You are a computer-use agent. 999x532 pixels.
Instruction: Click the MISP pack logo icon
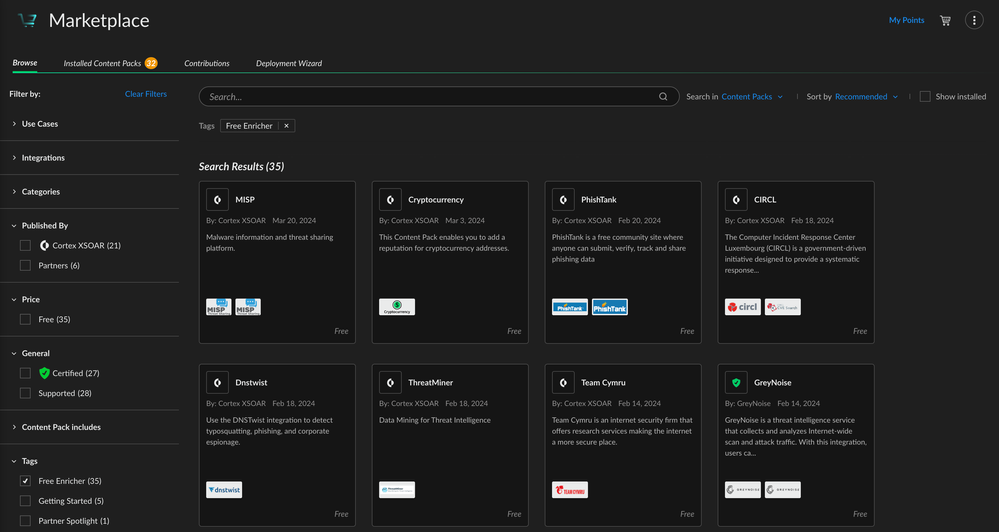tap(218, 200)
